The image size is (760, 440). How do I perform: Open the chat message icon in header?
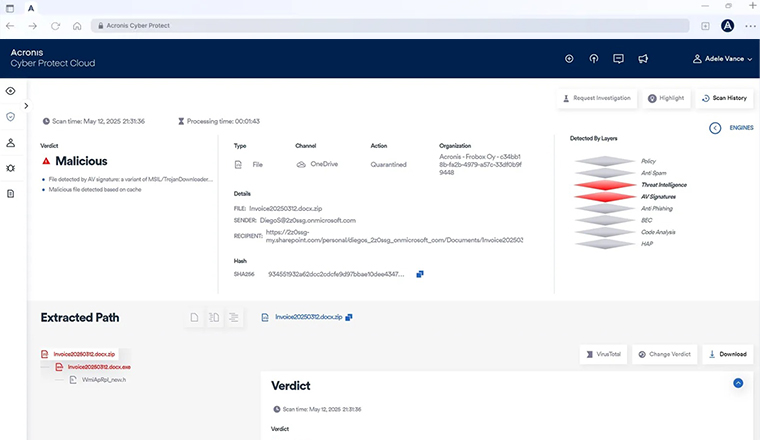[618, 59]
